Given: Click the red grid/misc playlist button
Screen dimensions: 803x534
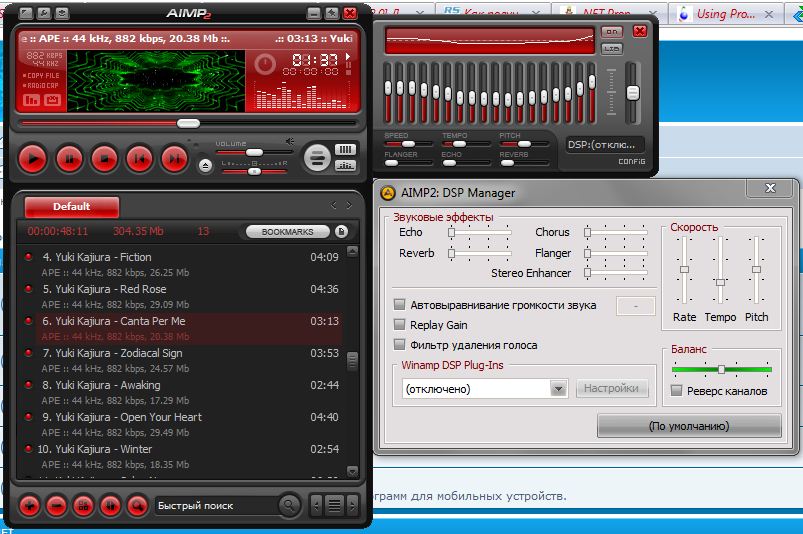Looking at the screenshot, I should [83, 506].
